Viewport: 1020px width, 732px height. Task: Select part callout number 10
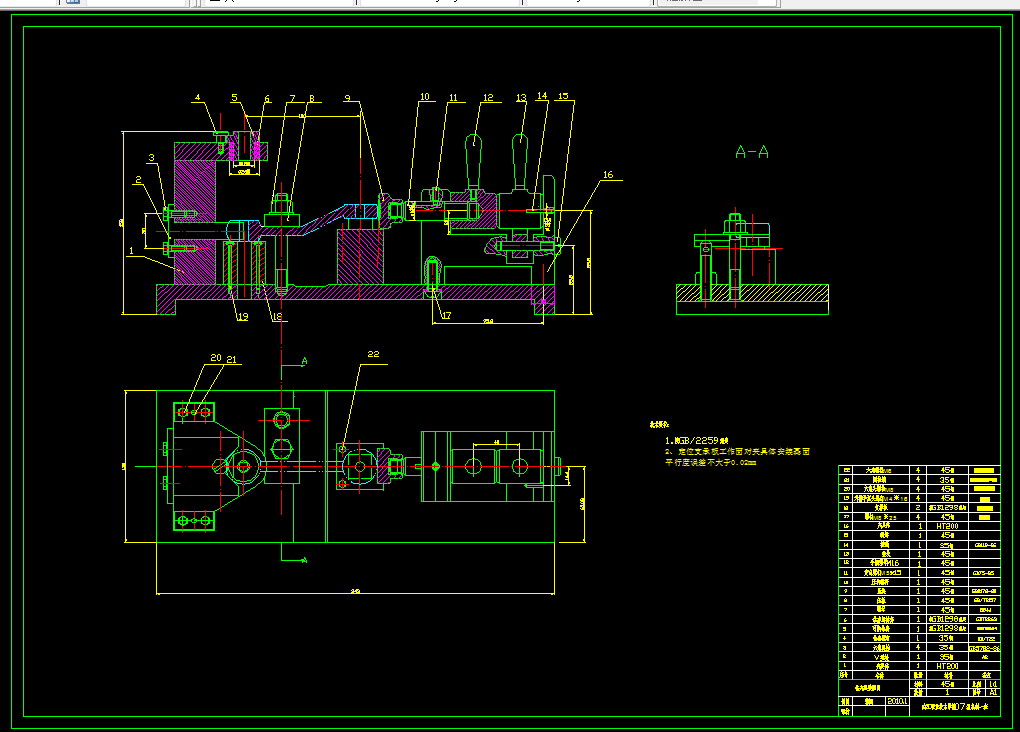pos(424,98)
